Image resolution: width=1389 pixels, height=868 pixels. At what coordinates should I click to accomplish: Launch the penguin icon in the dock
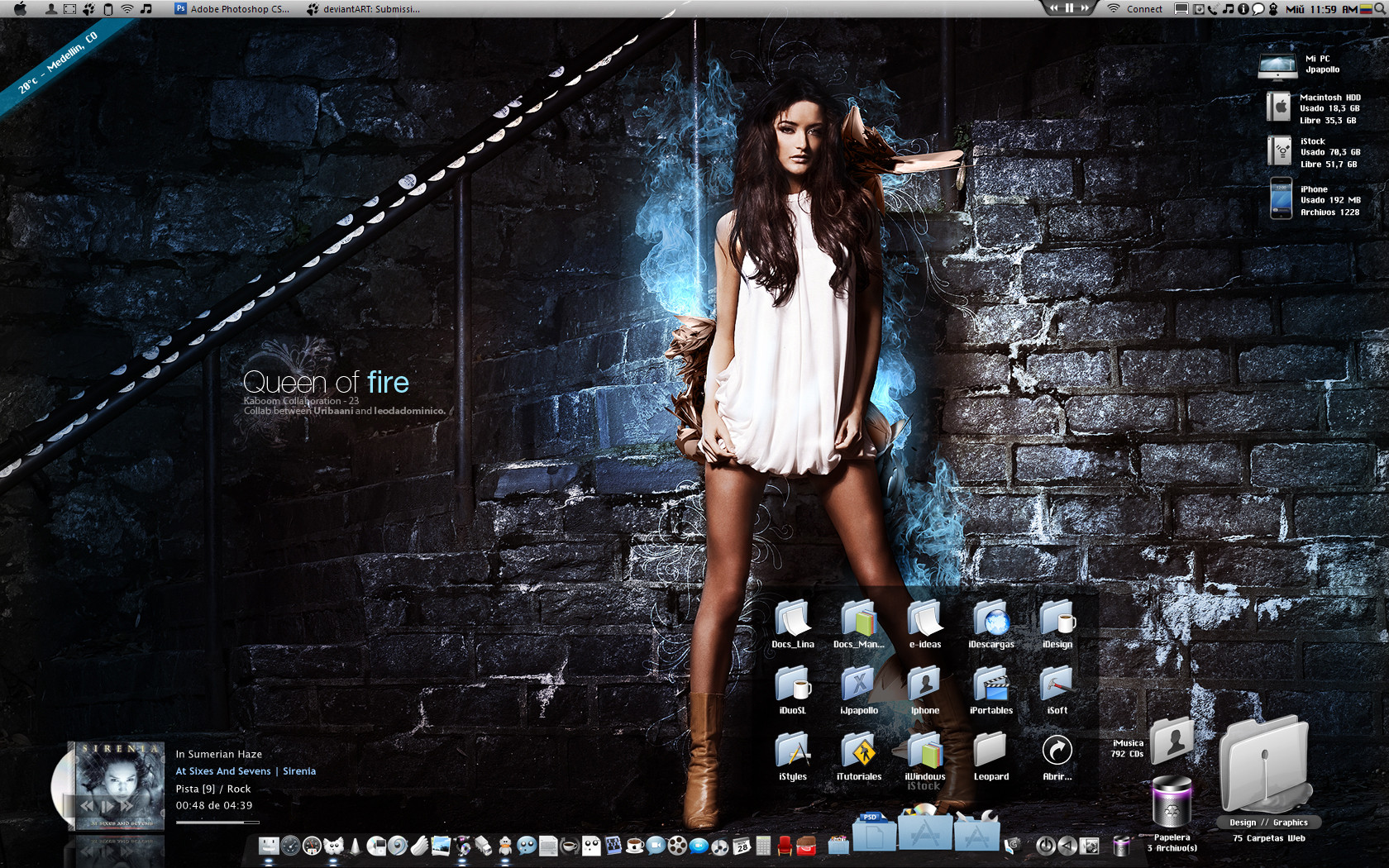tap(505, 845)
